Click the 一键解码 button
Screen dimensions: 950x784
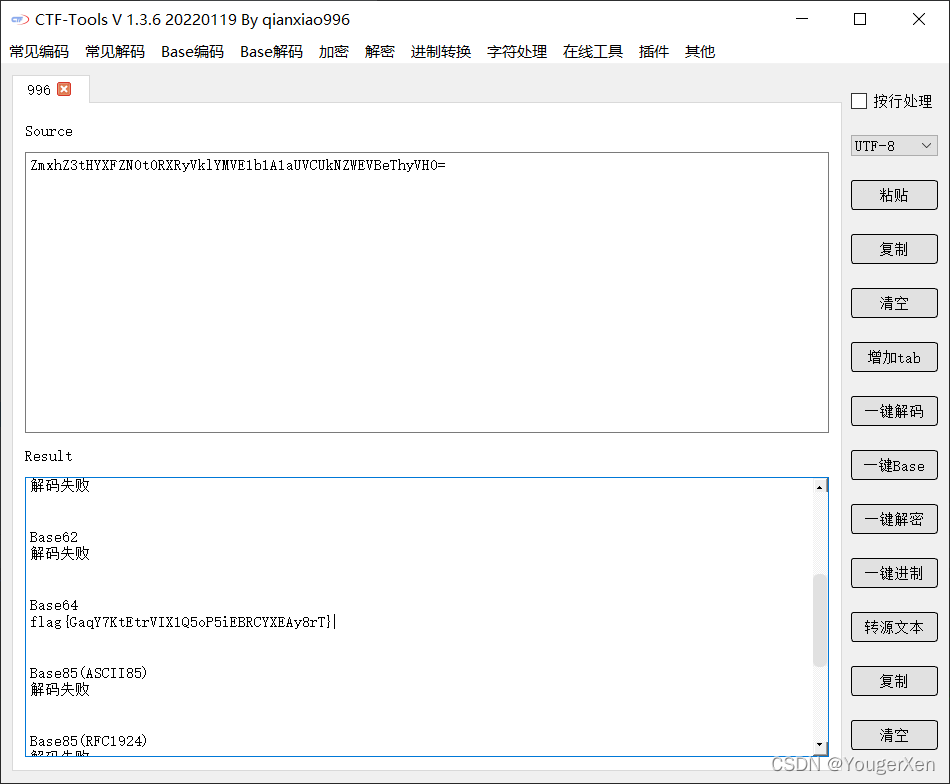click(x=894, y=411)
